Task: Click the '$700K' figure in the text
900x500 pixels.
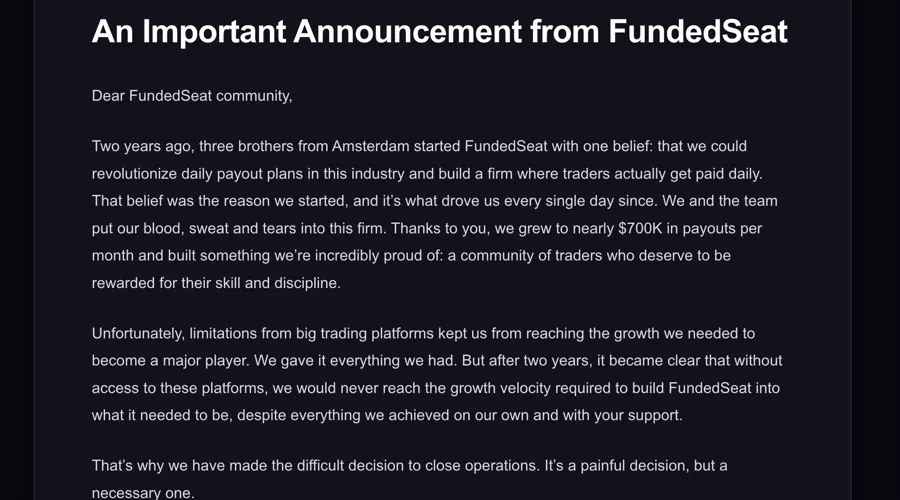Action: click(x=640, y=228)
